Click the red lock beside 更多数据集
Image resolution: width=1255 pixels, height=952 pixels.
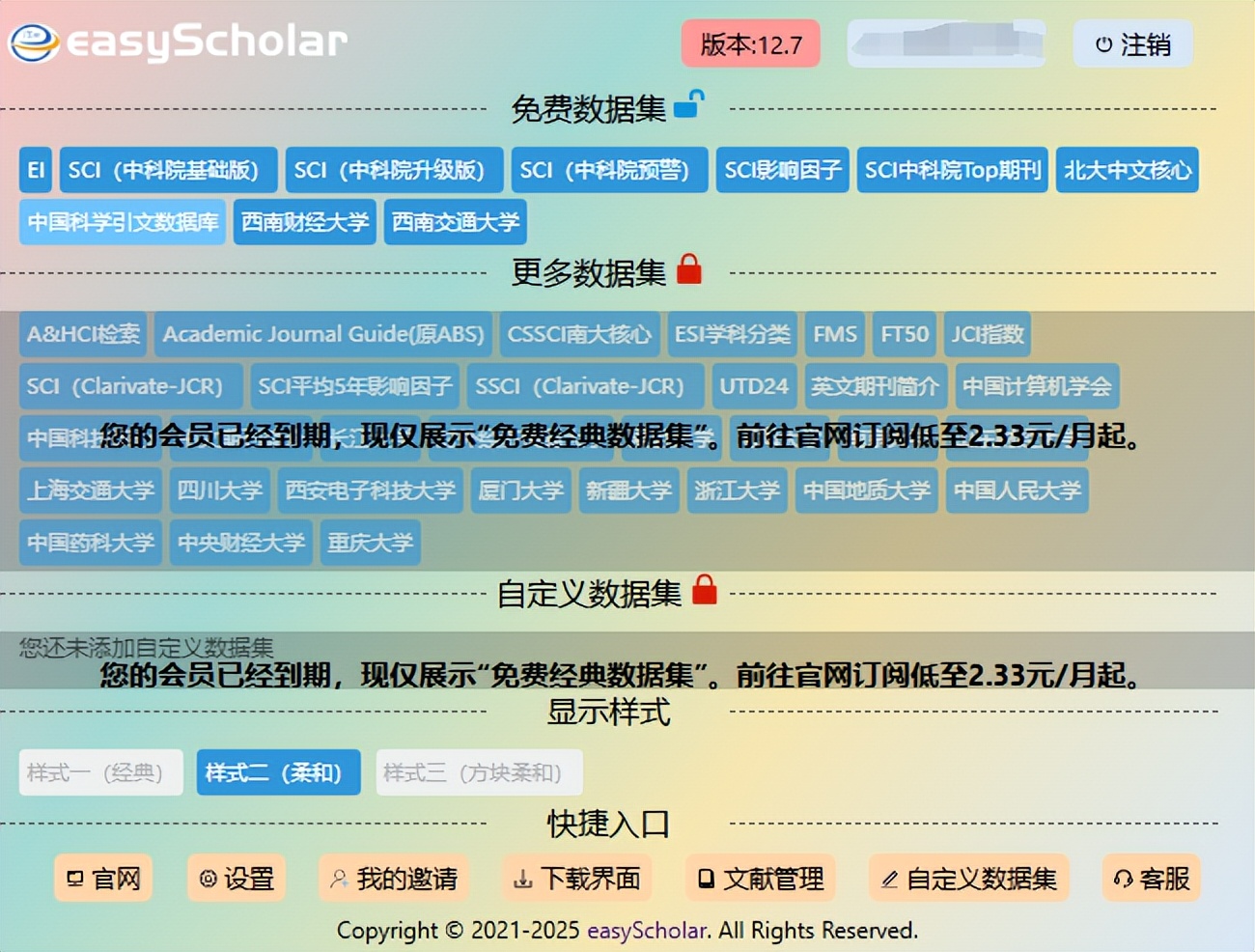pos(689,269)
